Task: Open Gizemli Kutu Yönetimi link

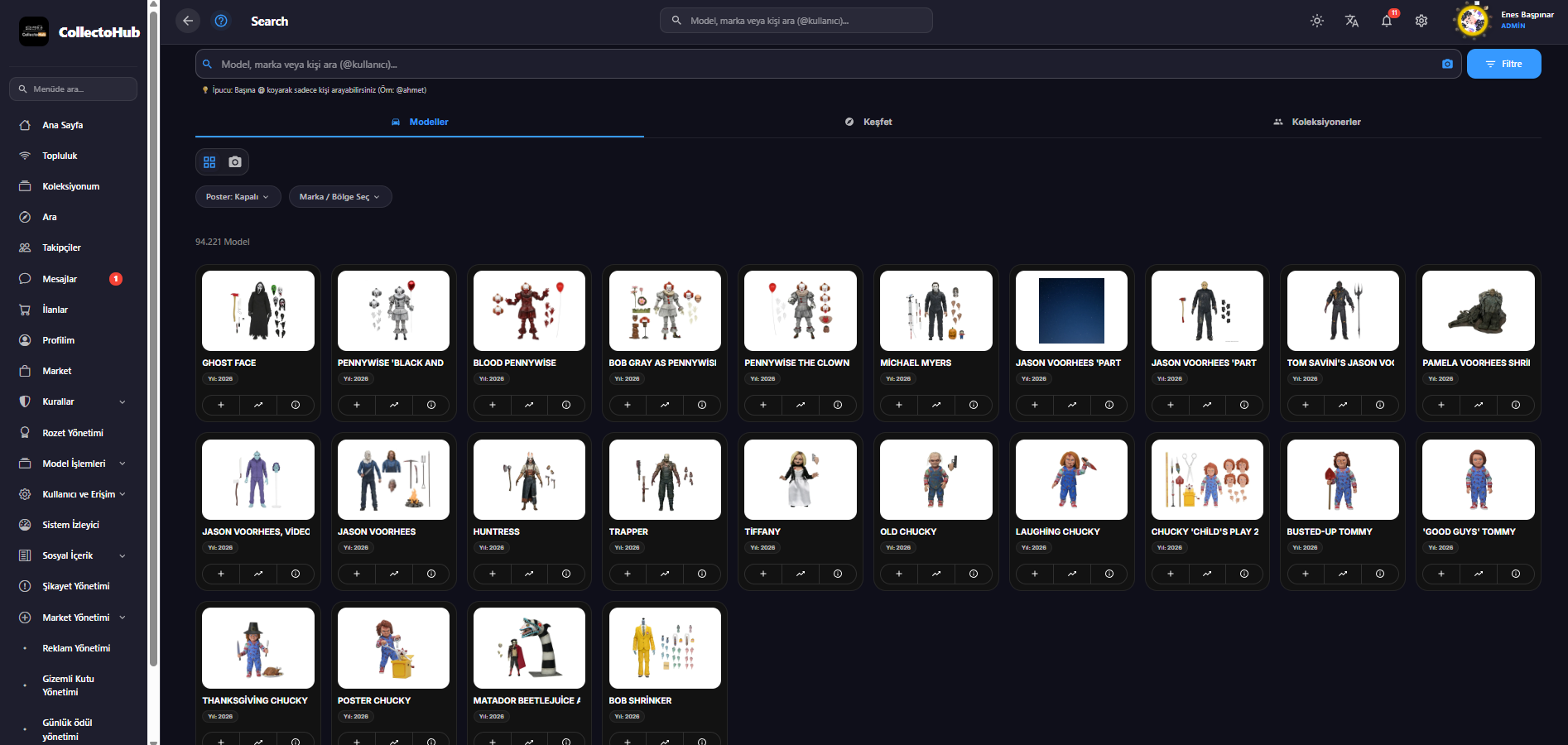Action: pyautogui.click(x=68, y=685)
